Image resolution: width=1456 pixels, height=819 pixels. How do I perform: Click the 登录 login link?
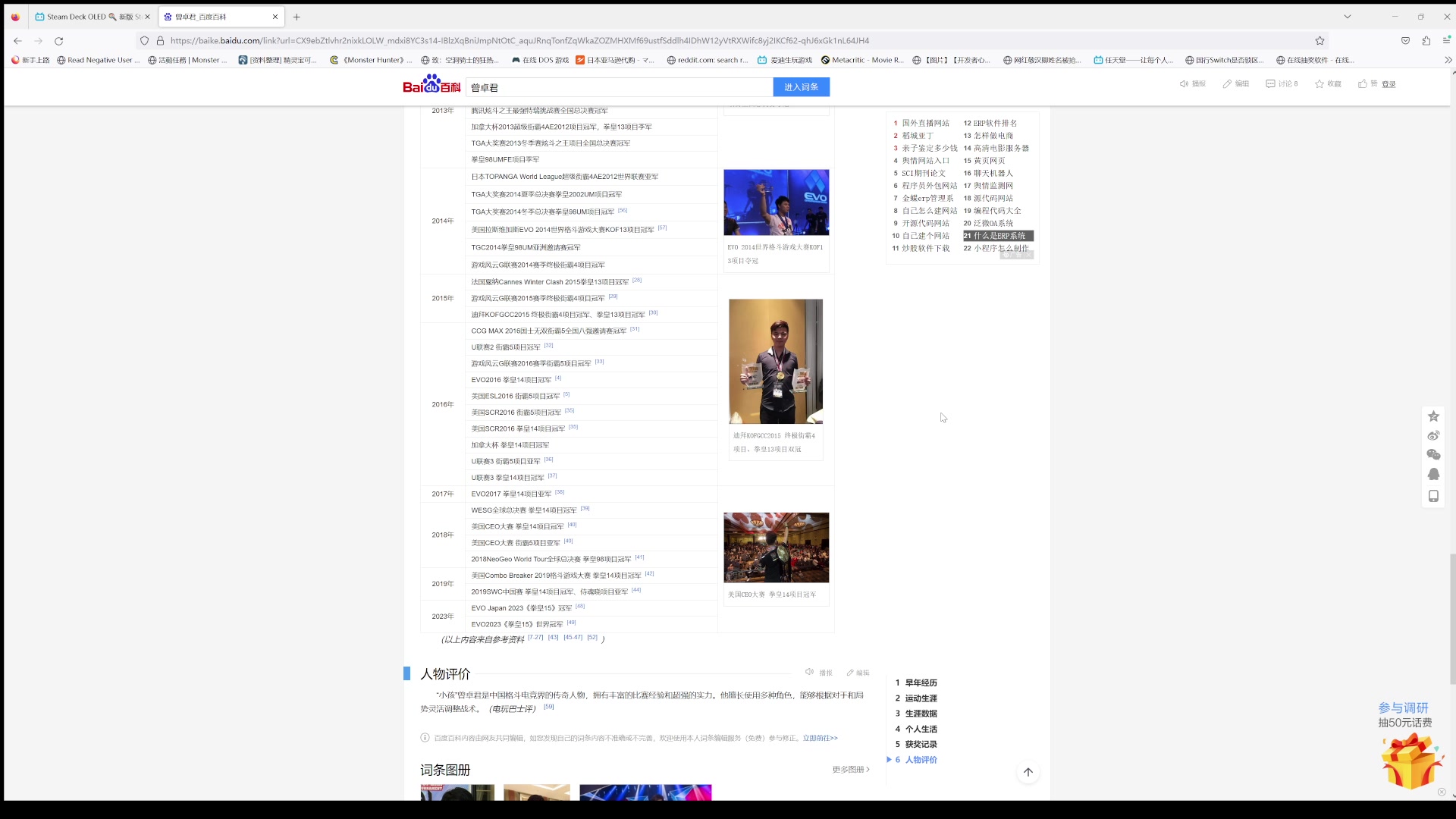tap(1389, 84)
